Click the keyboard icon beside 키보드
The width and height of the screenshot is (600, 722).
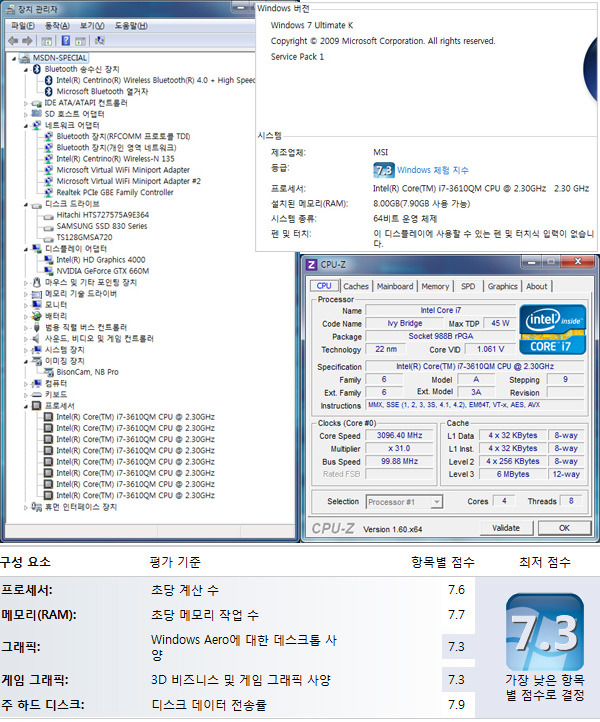point(37,395)
